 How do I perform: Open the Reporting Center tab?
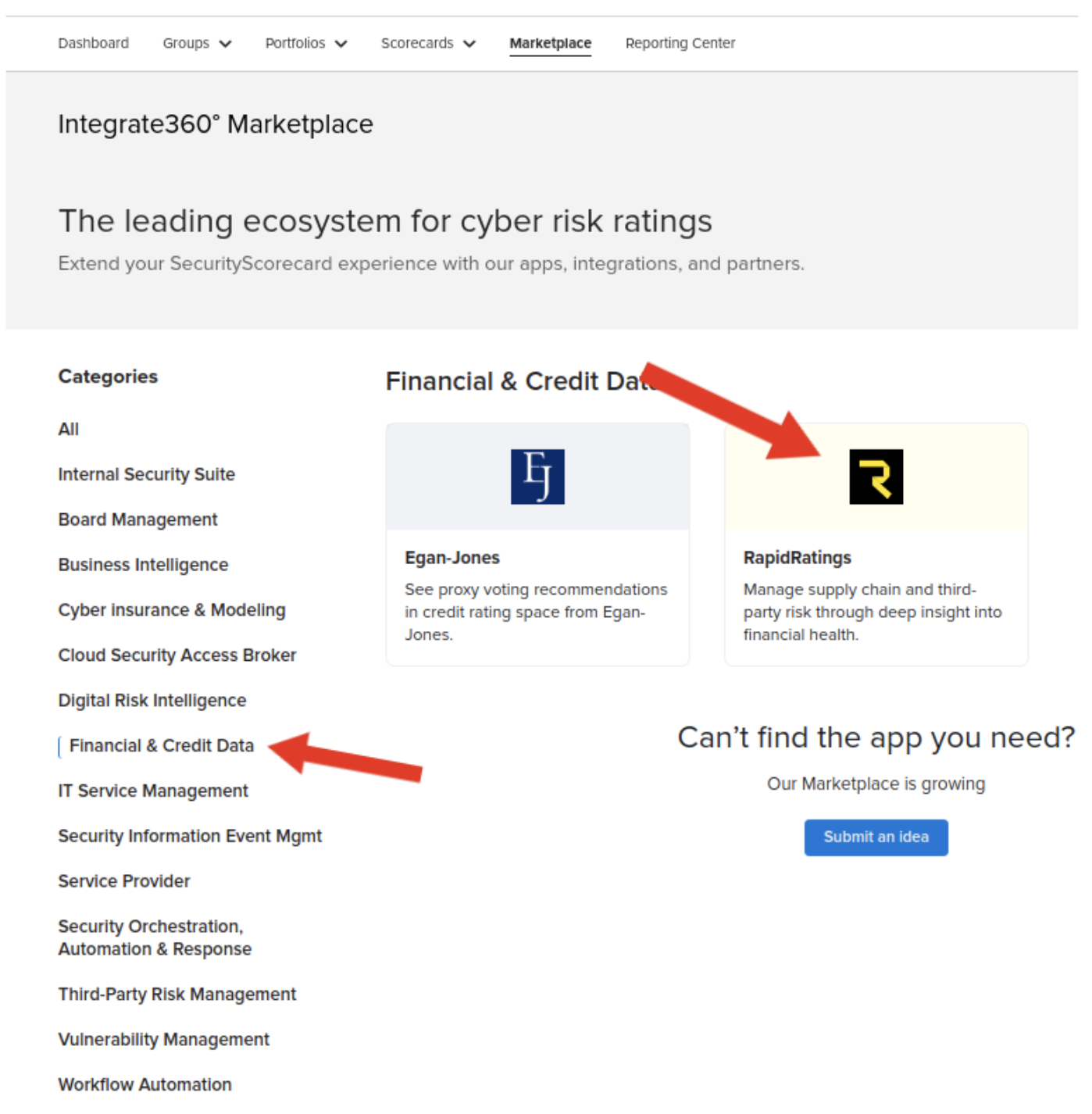[680, 43]
